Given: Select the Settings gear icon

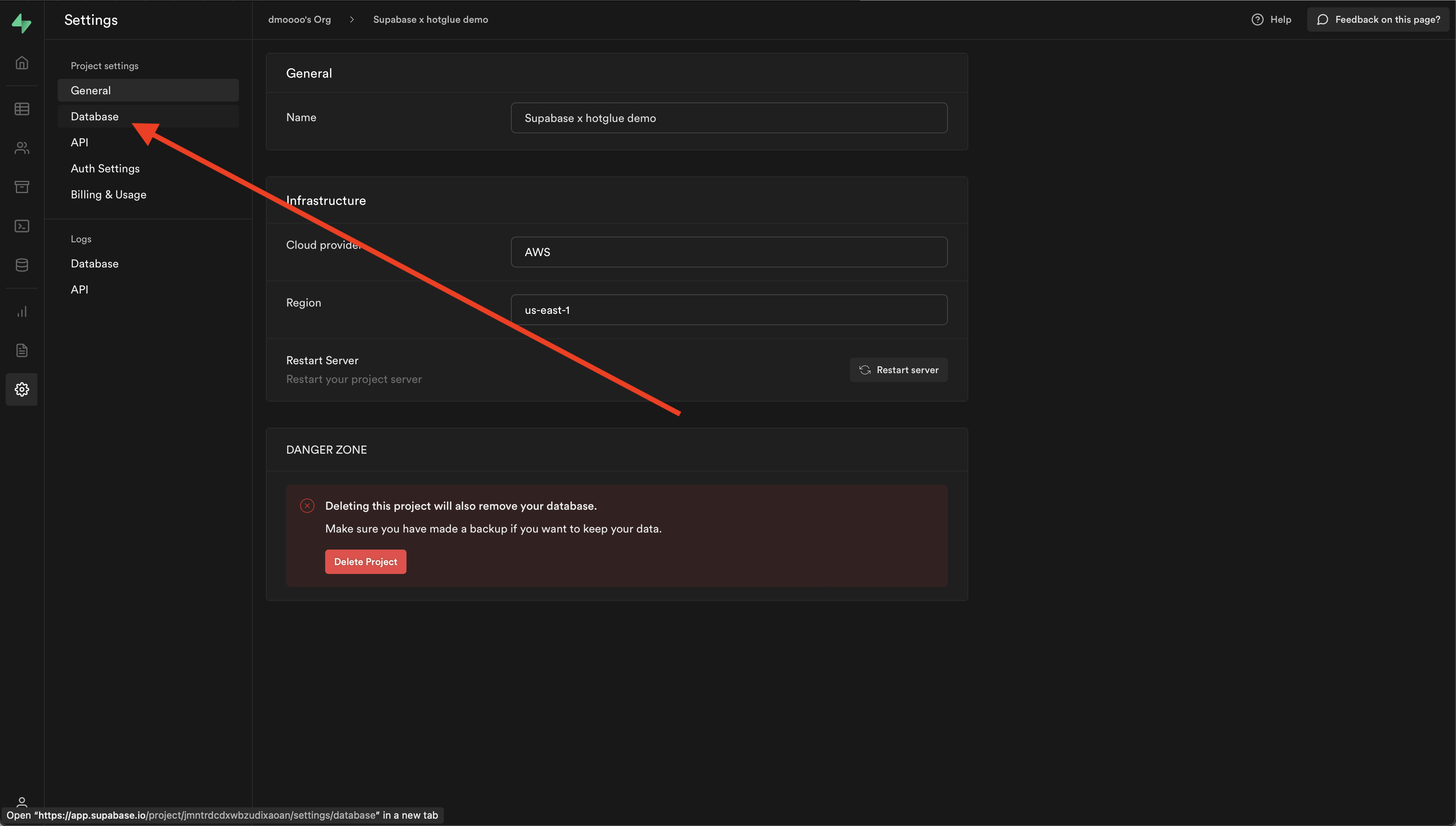Looking at the screenshot, I should [22, 389].
